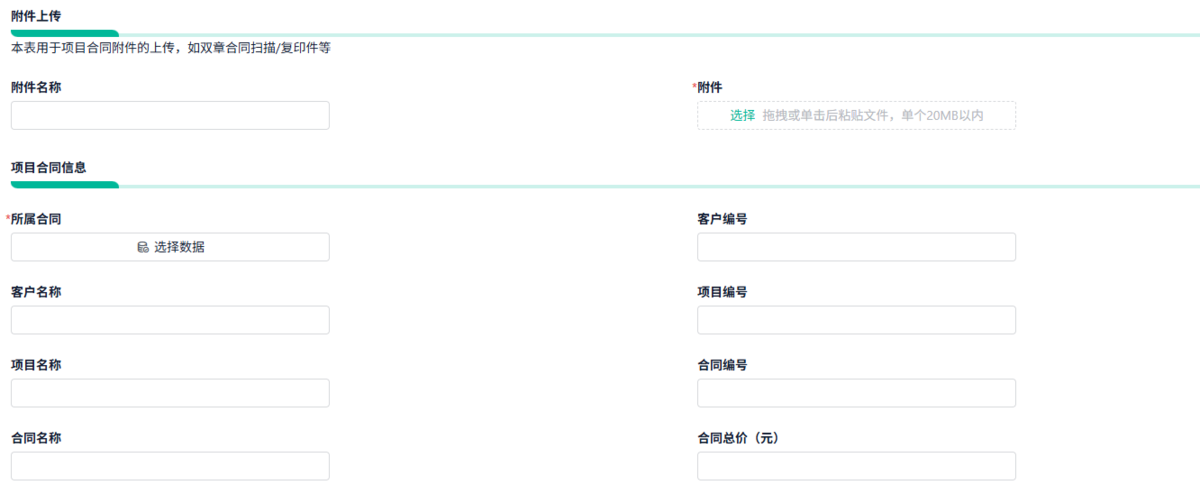The height and width of the screenshot is (503, 1200).
Task: Select the 客户名称 input field
Action: (x=170, y=320)
